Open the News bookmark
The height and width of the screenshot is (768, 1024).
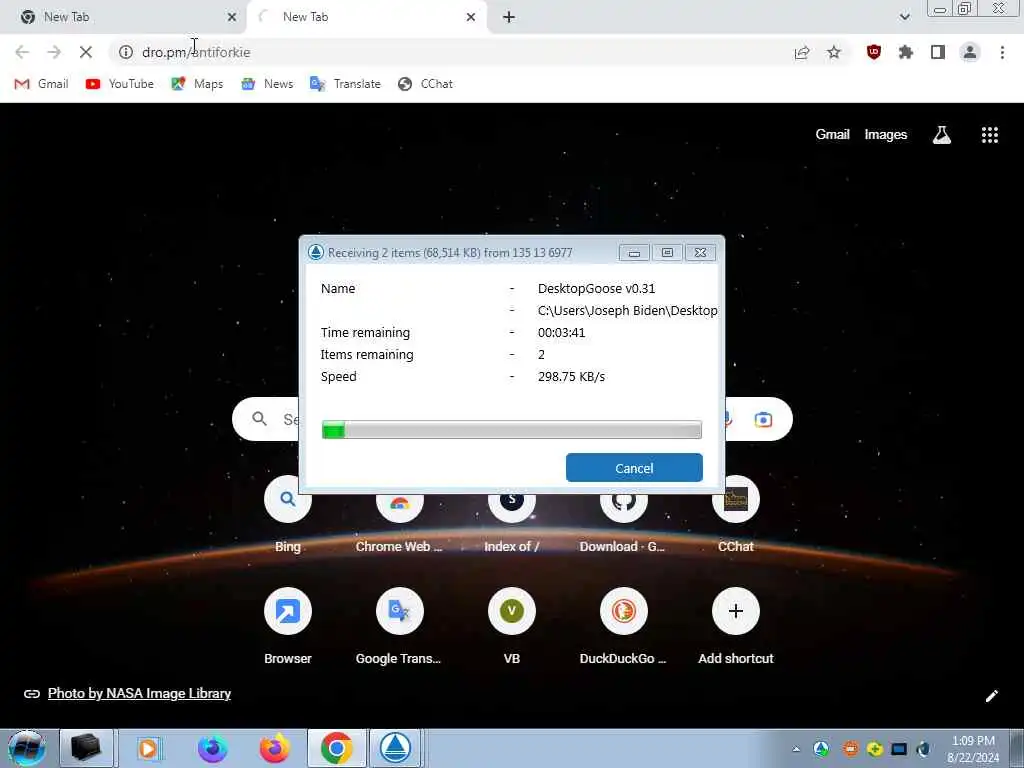point(267,84)
